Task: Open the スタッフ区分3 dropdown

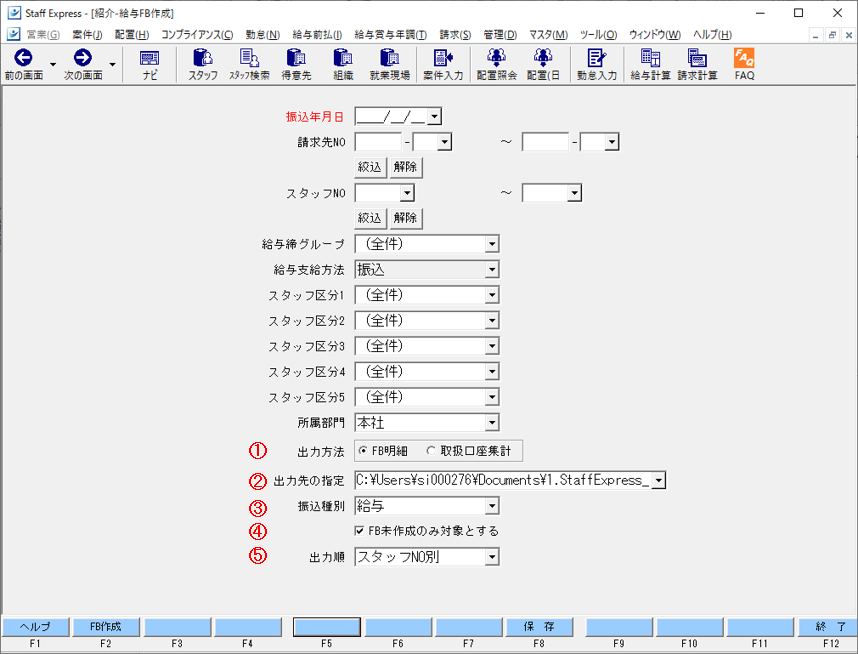Action: [492, 346]
